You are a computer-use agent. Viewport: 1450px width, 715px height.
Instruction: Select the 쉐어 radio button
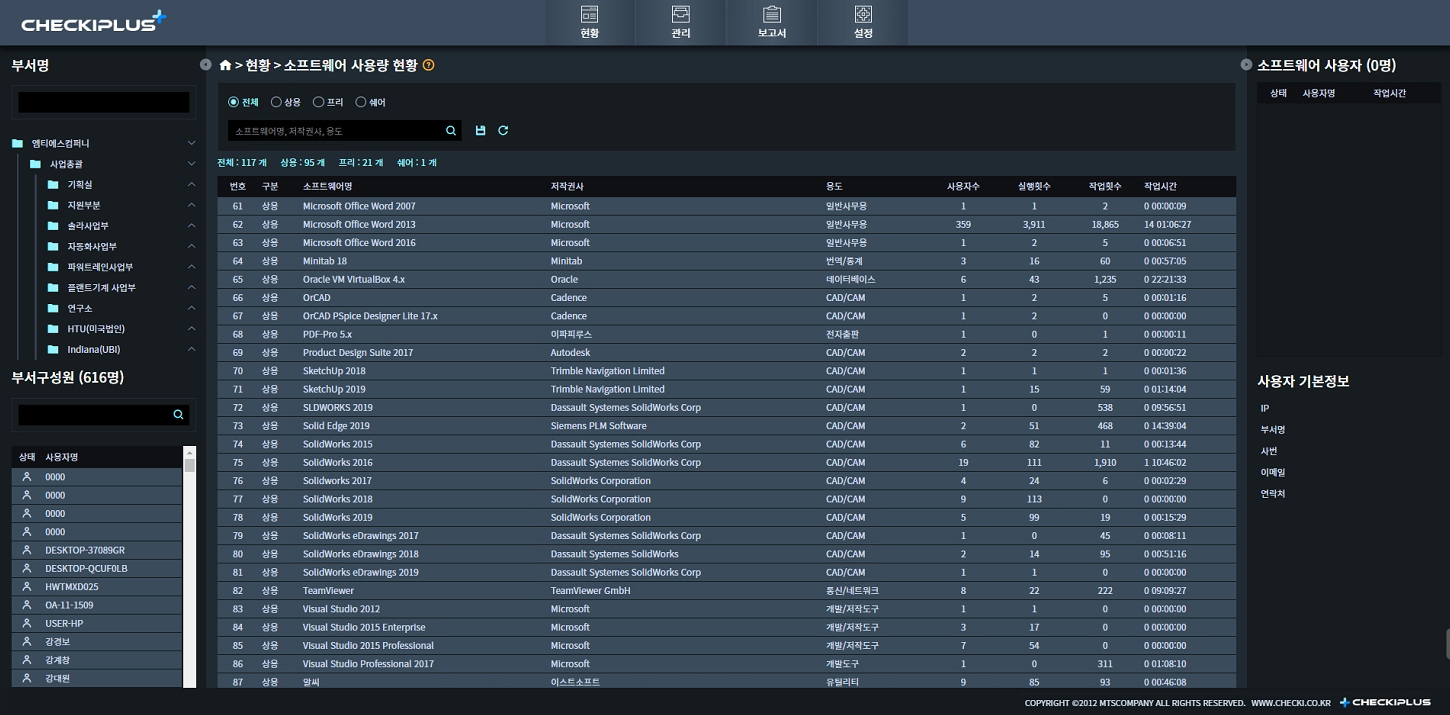pos(361,102)
